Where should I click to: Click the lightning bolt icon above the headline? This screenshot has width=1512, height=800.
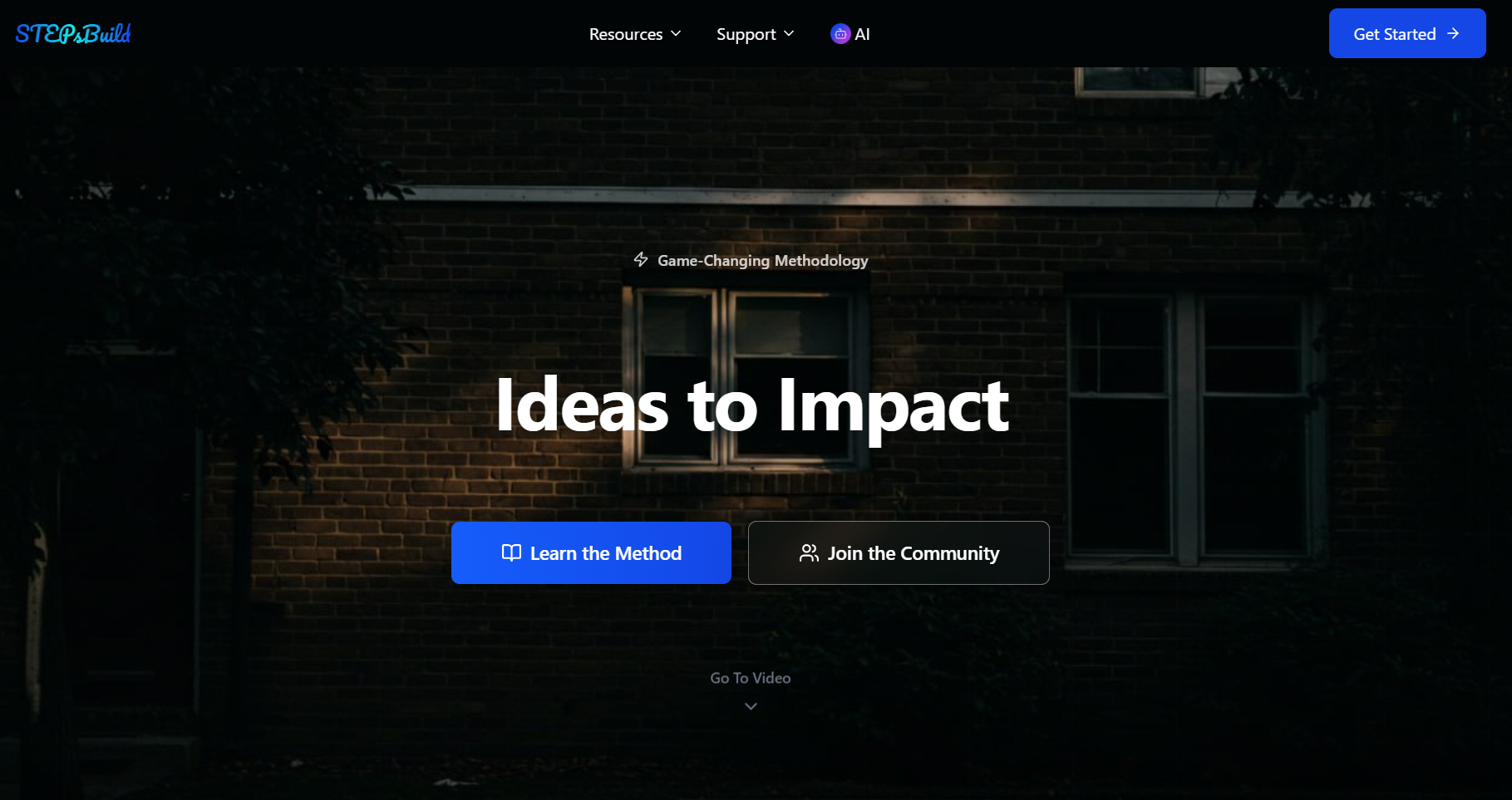click(x=641, y=260)
